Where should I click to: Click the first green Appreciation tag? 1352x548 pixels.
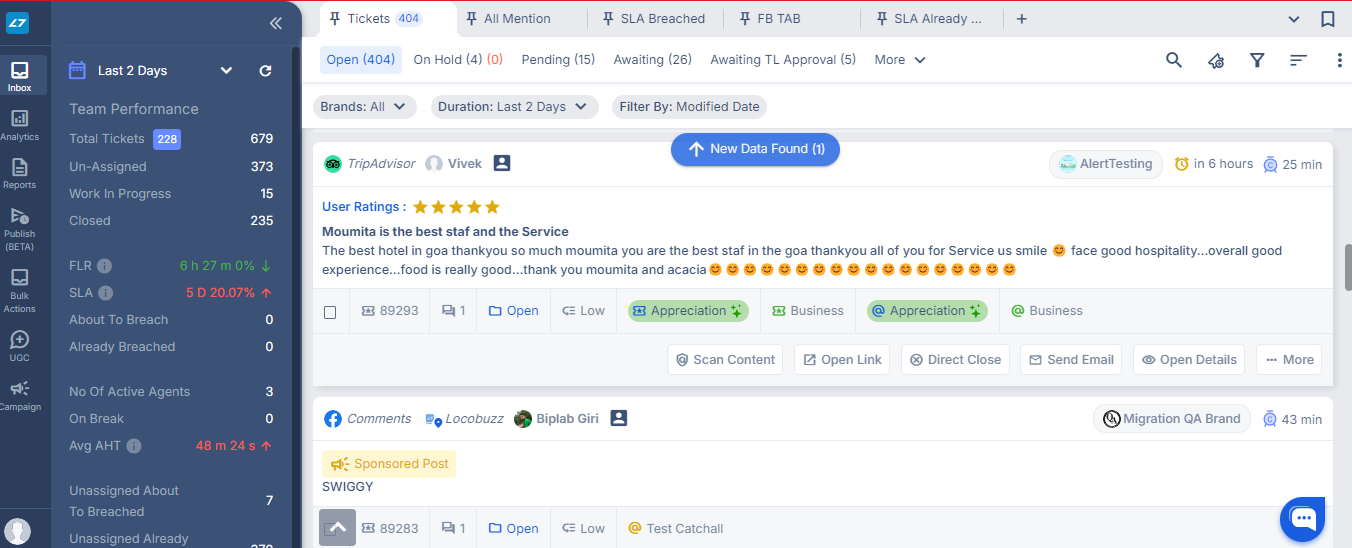click(687, 311)
